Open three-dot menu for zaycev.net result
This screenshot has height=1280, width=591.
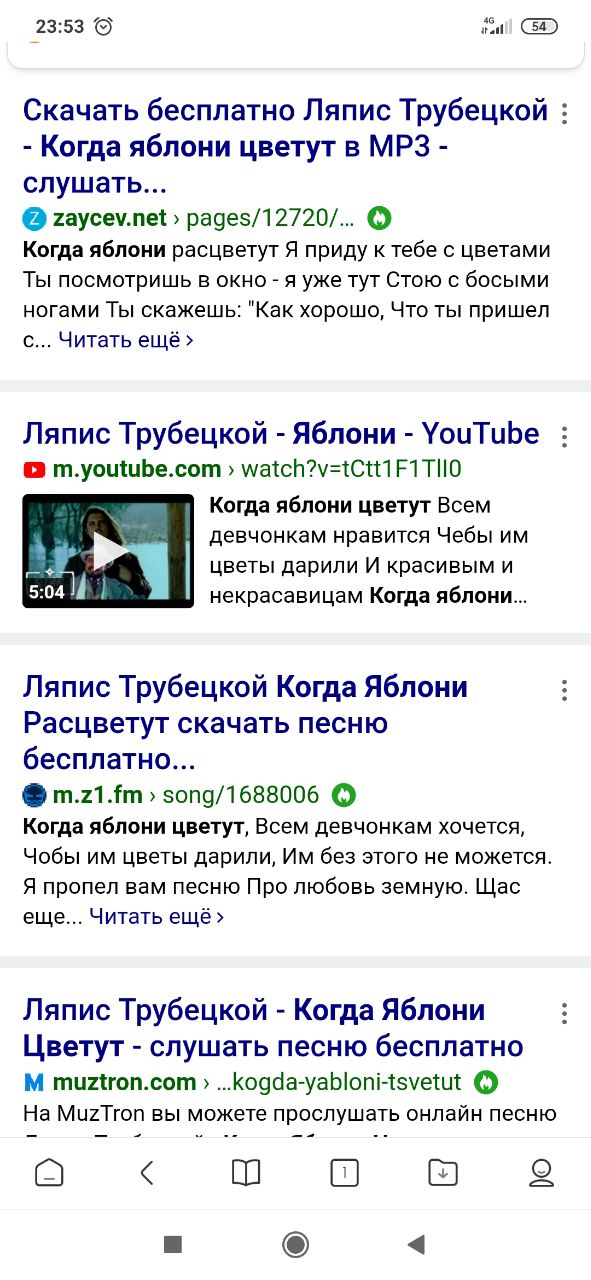pos(565,113)
